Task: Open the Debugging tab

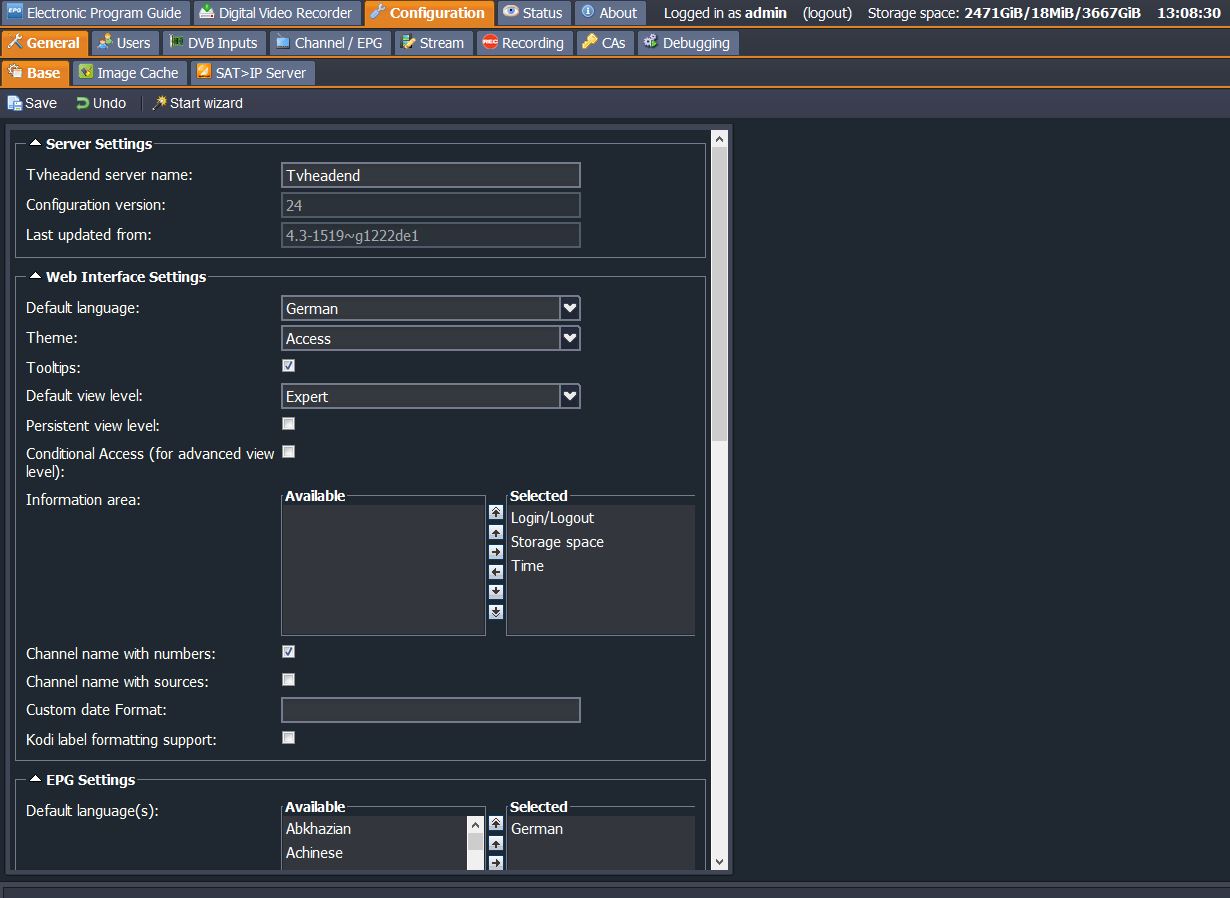Action: click(687, 43)
